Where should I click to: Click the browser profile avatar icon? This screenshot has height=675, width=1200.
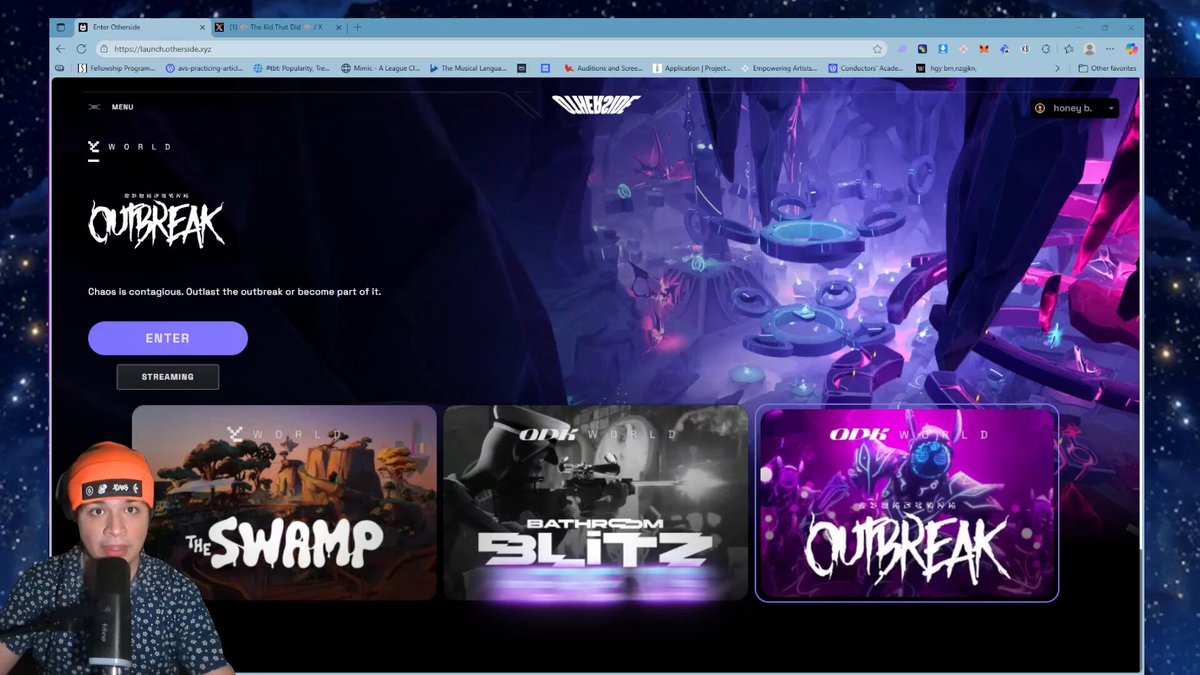click(1089, 48)
